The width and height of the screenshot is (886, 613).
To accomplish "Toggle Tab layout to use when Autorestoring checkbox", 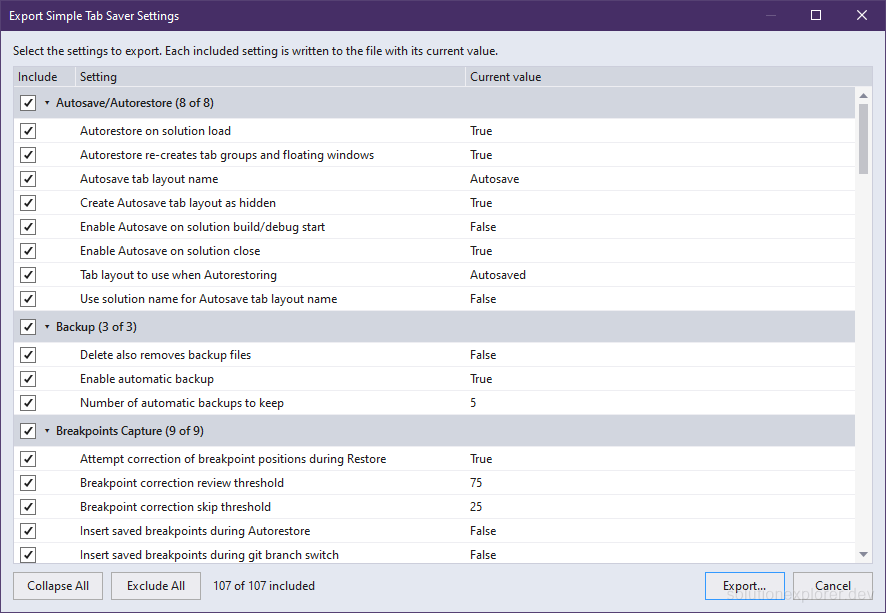I will (x=28, y=275).
